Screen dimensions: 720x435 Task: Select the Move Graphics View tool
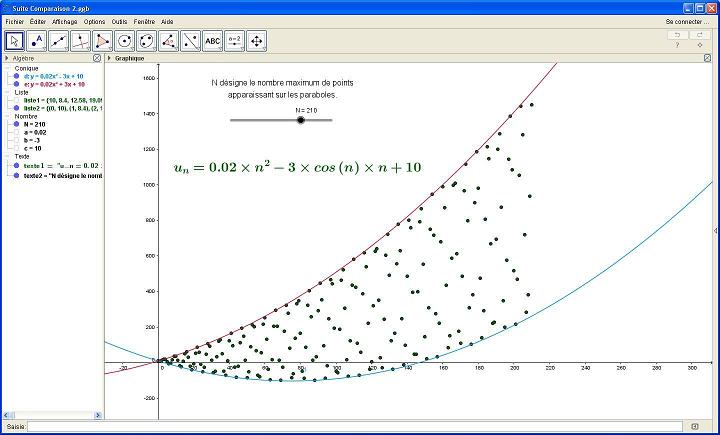[257, 41]
